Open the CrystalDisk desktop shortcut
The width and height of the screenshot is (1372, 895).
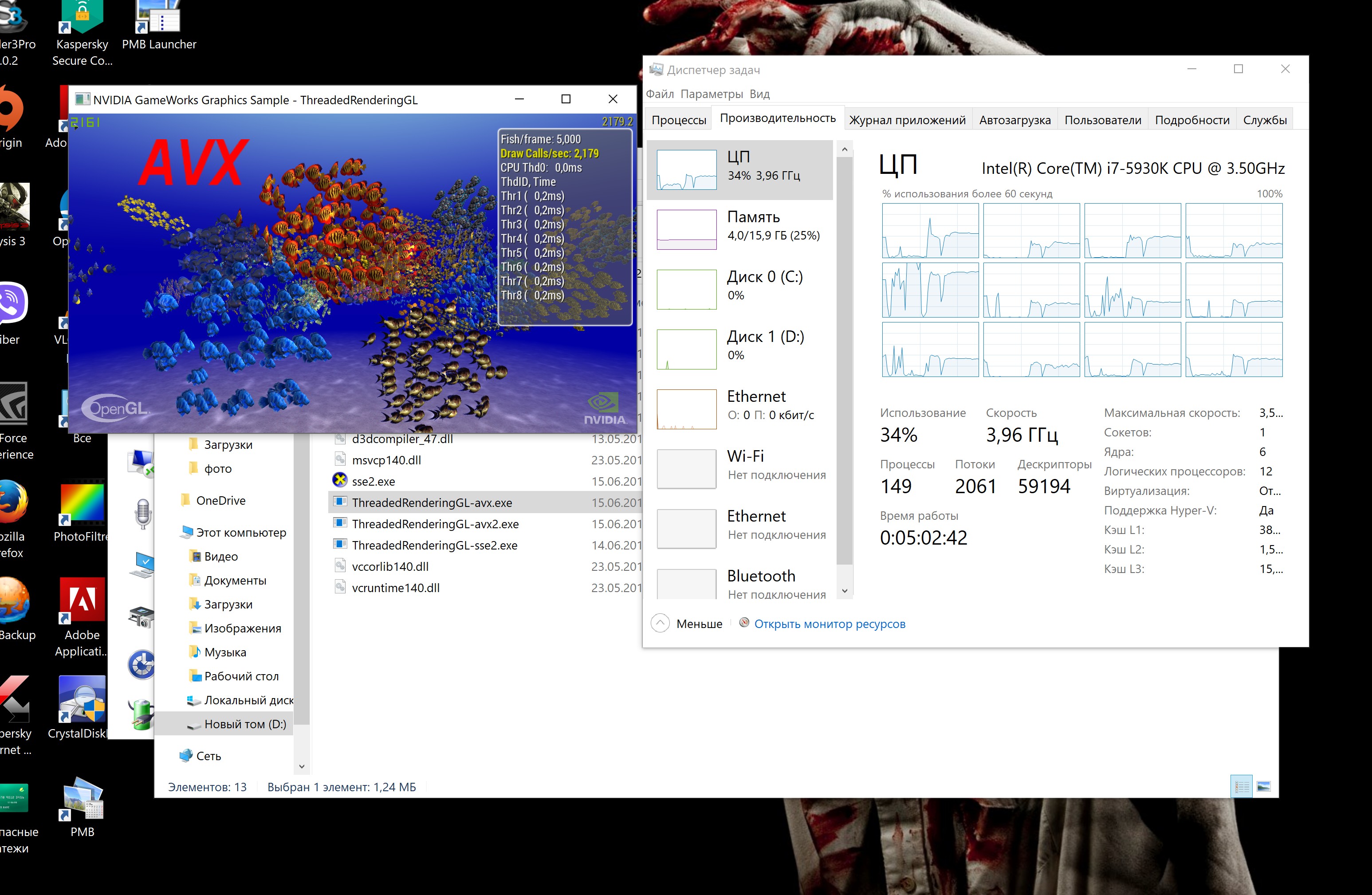click(x=82, y=699)
